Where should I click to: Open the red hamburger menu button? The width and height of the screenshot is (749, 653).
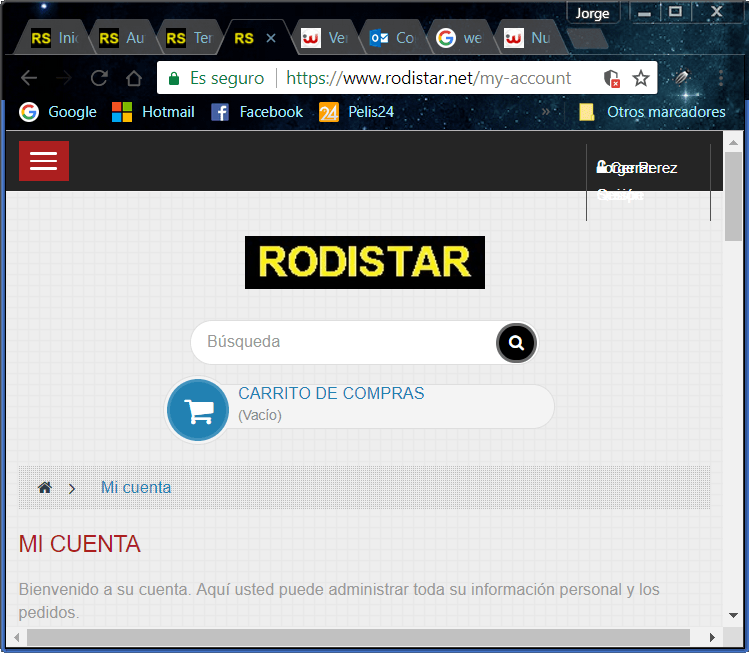44,161
